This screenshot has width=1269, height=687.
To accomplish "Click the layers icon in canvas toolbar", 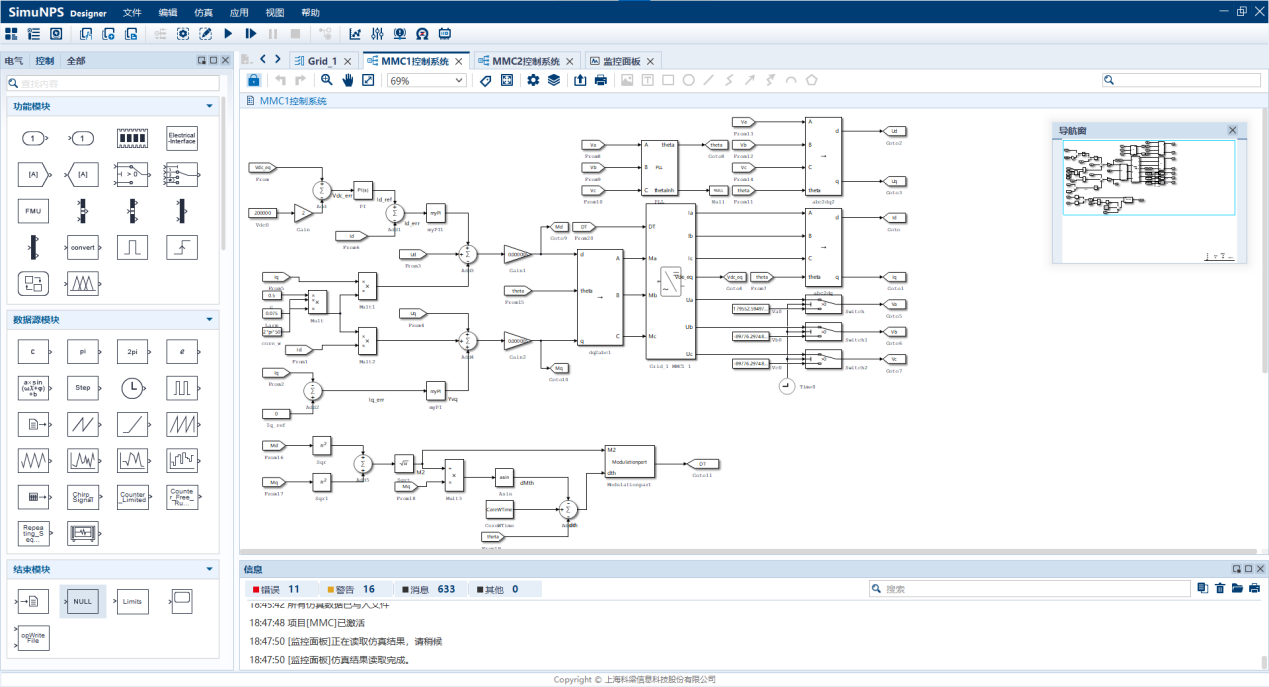I will 553,80.
